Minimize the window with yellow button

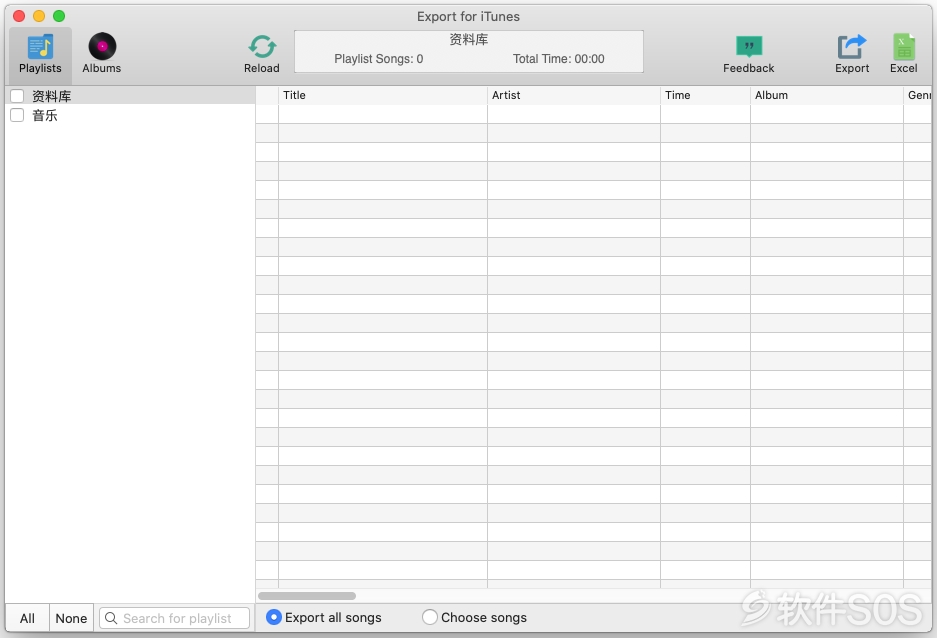pyautogui.click(x=39, y=16)
